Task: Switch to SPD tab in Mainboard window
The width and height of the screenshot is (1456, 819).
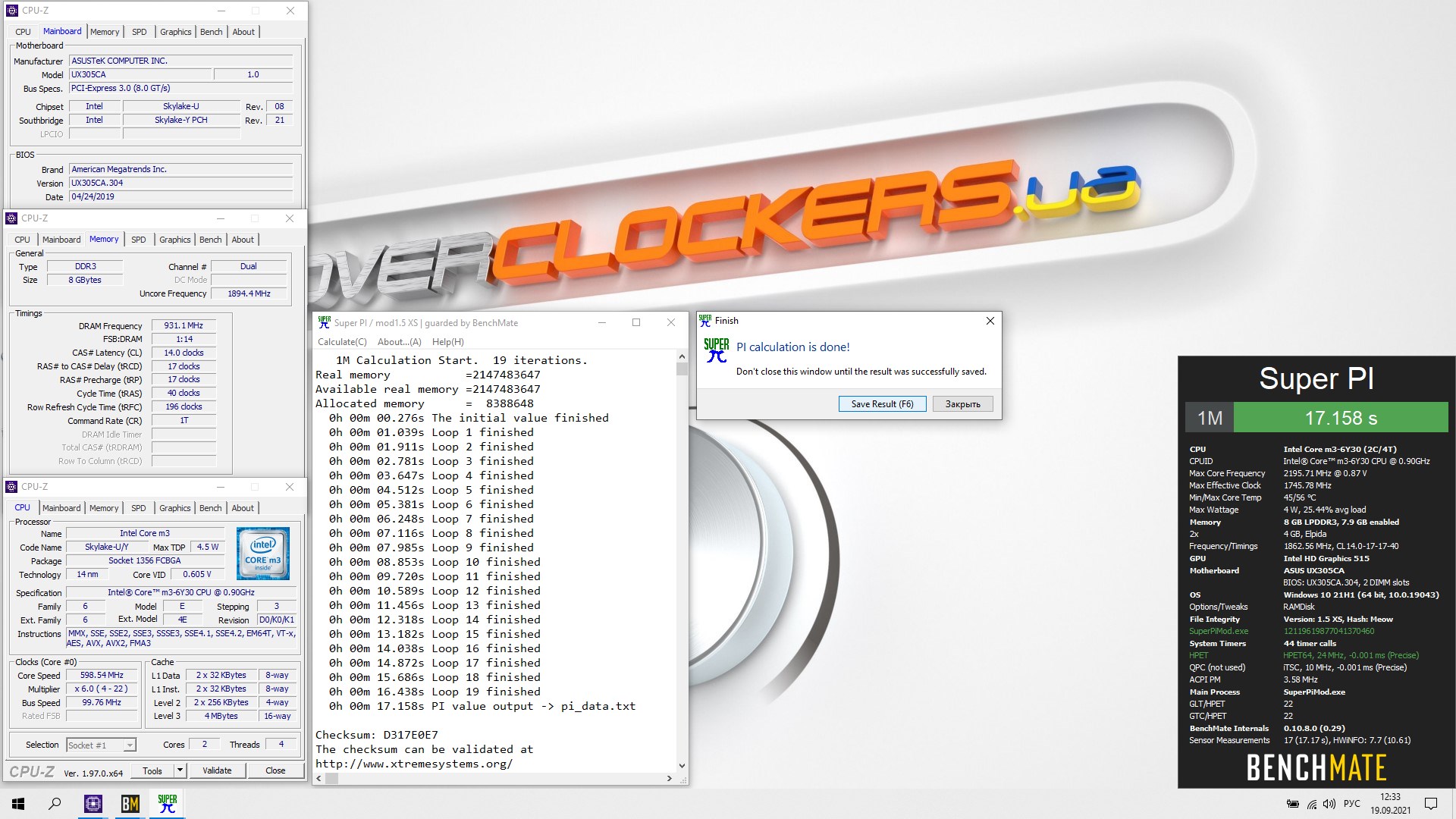Action: 140,32
